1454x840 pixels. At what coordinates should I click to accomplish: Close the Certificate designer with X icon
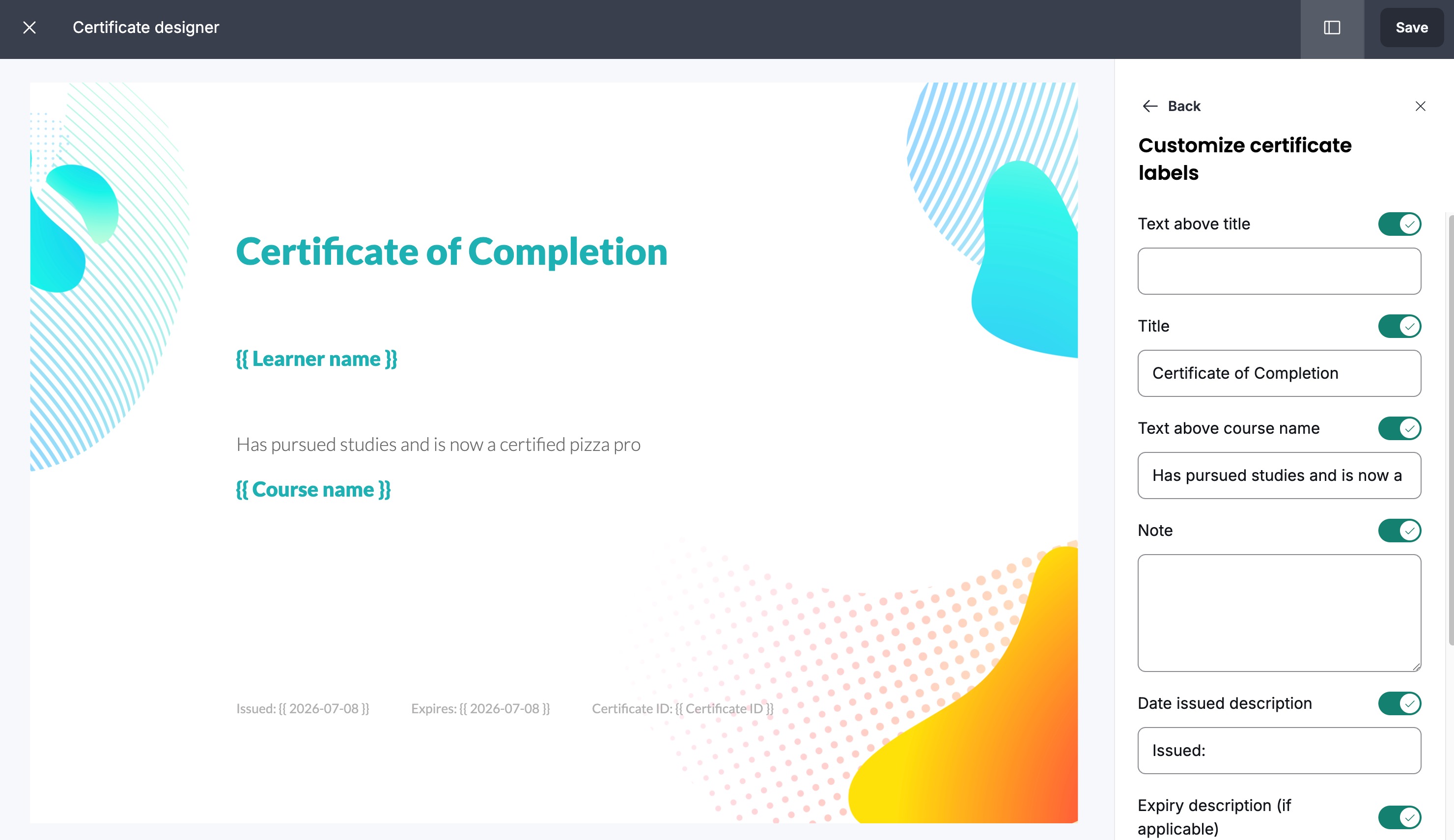tap(29, 28)
